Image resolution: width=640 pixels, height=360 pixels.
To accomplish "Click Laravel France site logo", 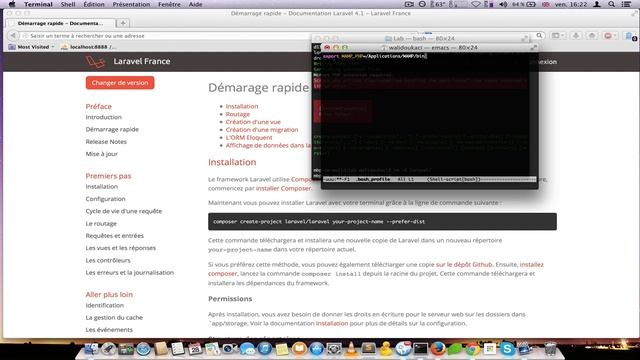I will 128,61.
